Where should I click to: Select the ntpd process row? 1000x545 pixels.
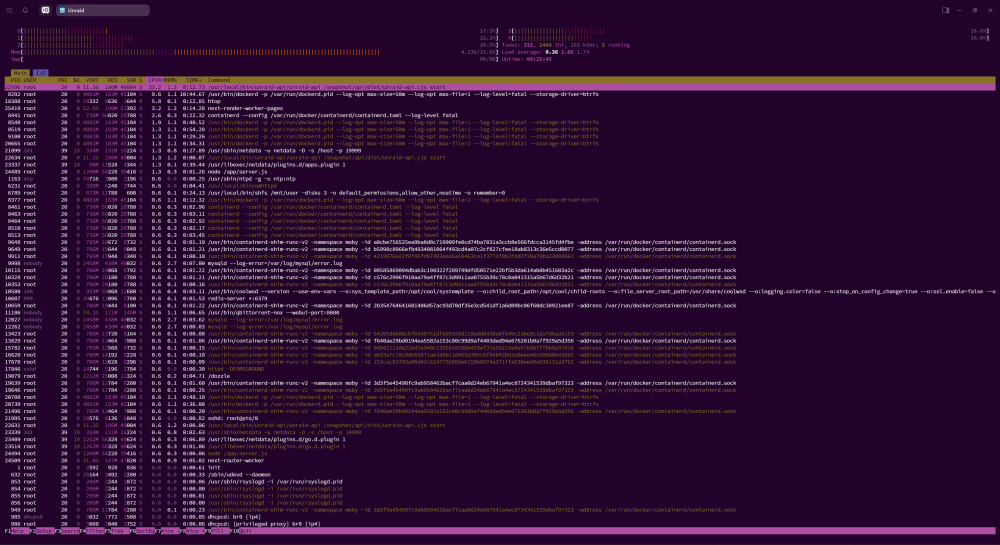(500, 179)
